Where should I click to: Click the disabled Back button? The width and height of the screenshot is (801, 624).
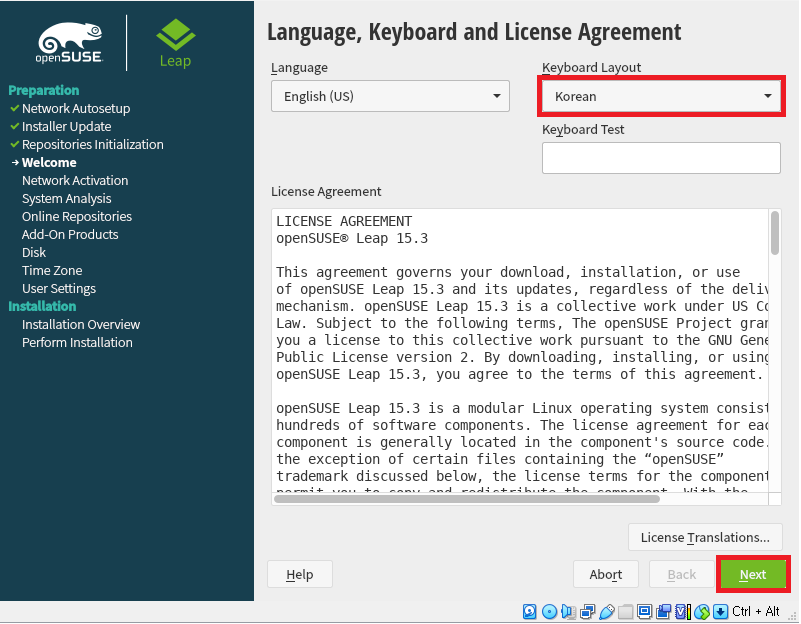pyautogui.click(x=681, y=574)
